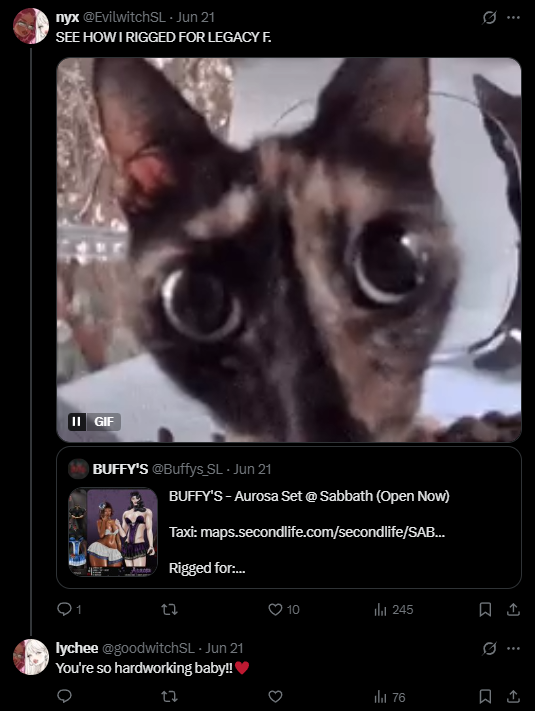
Task: Bookmark nyx's post
Action: point(485,609)
